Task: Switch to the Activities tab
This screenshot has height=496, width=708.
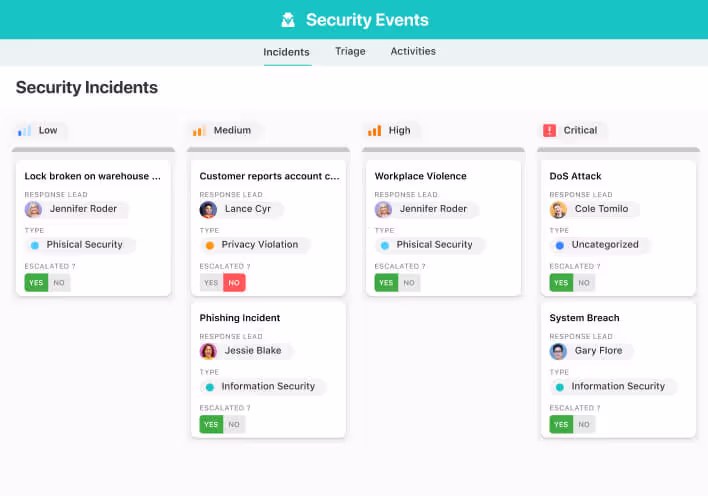Action: click(413, 51)
